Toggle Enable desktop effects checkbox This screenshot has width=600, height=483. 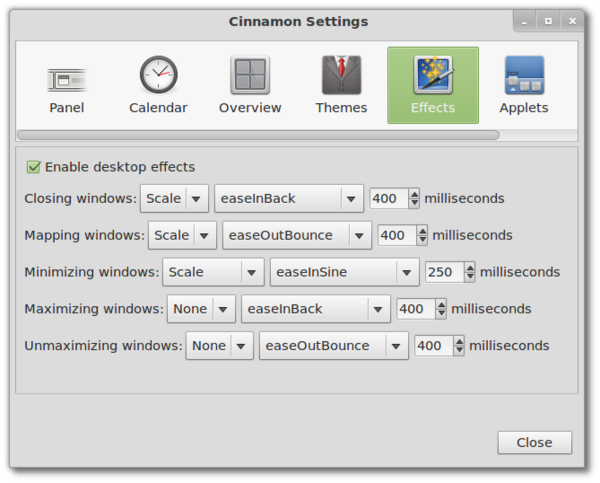coord(34,167)
